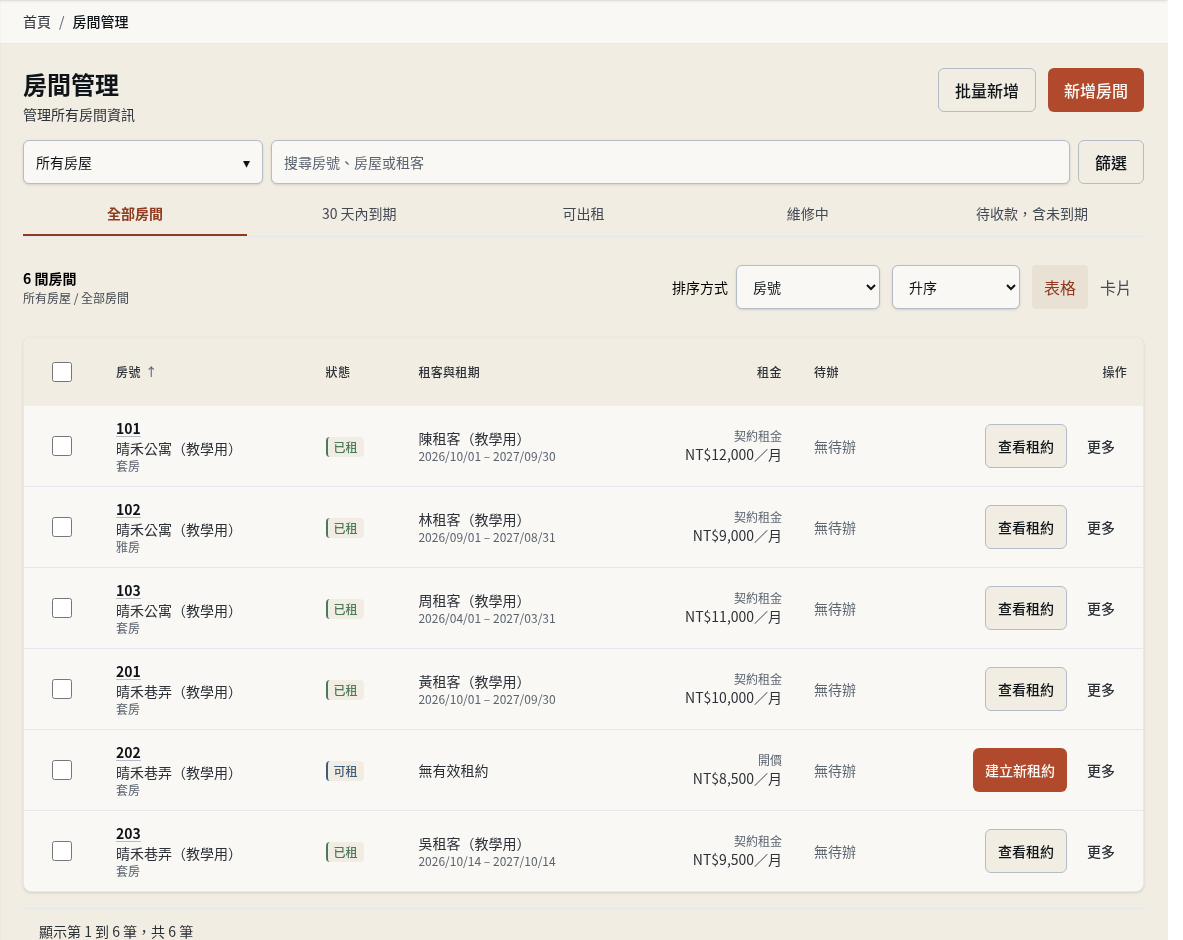Open 更多 options for room 102

tap(1101, 527)
